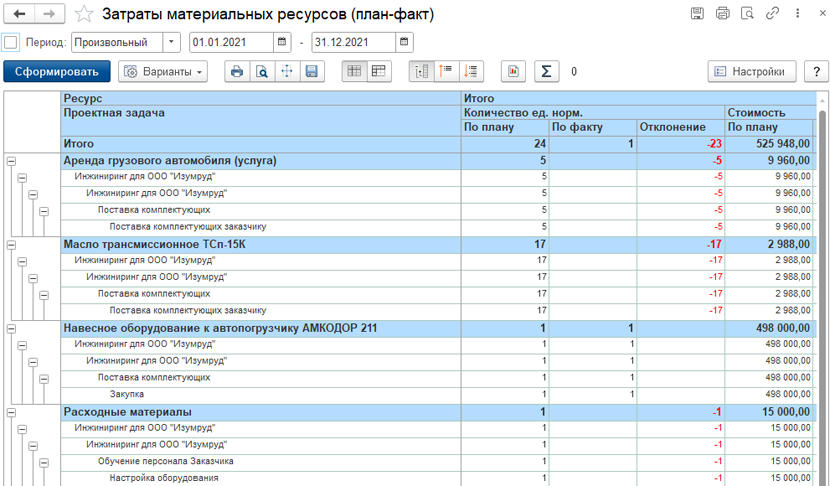Open calendar for start date 01.01.2021
The image size is (830, 486).
pyautogui.click(x=282, y=42)
